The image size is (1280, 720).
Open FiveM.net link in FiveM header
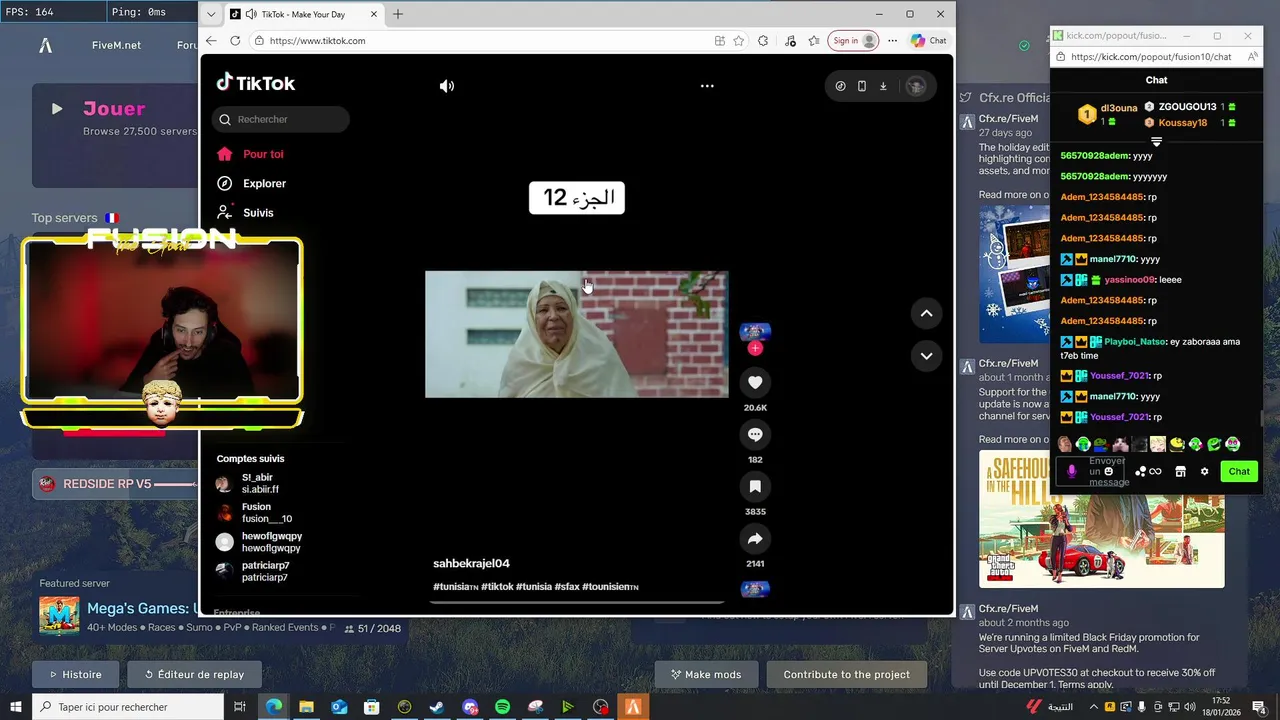pyautogui.click(x=116, y=45)
